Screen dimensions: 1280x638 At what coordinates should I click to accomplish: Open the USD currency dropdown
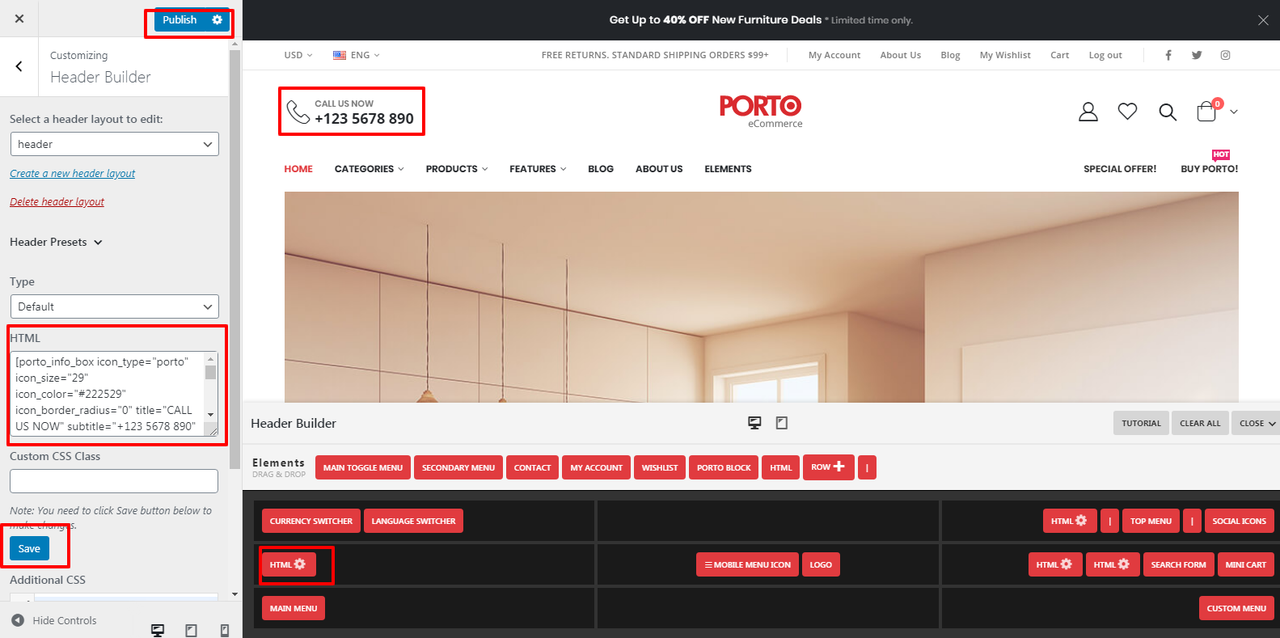(x=298, y=55)
